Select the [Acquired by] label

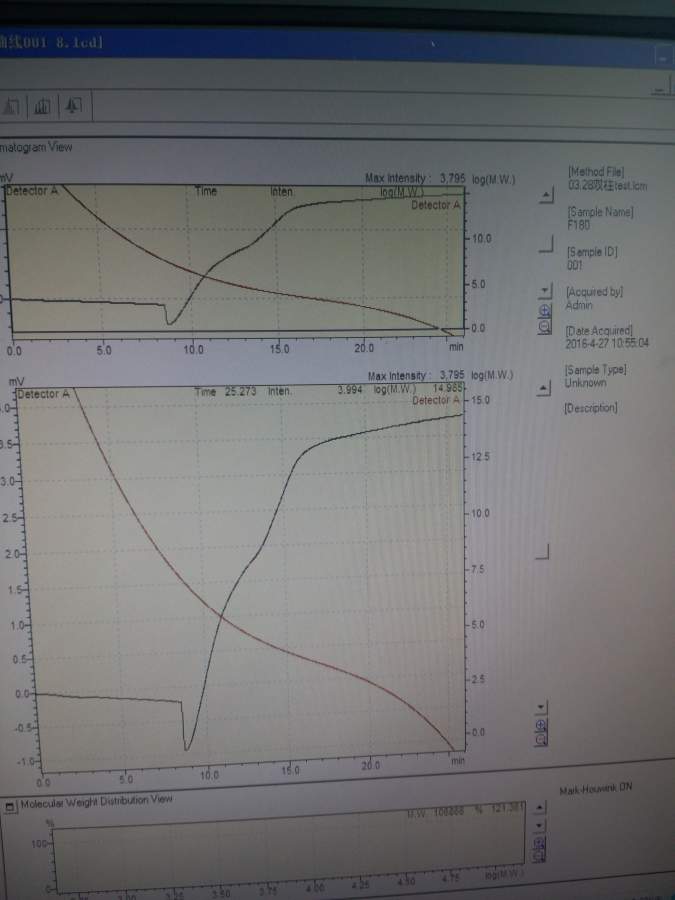(594, 291)
